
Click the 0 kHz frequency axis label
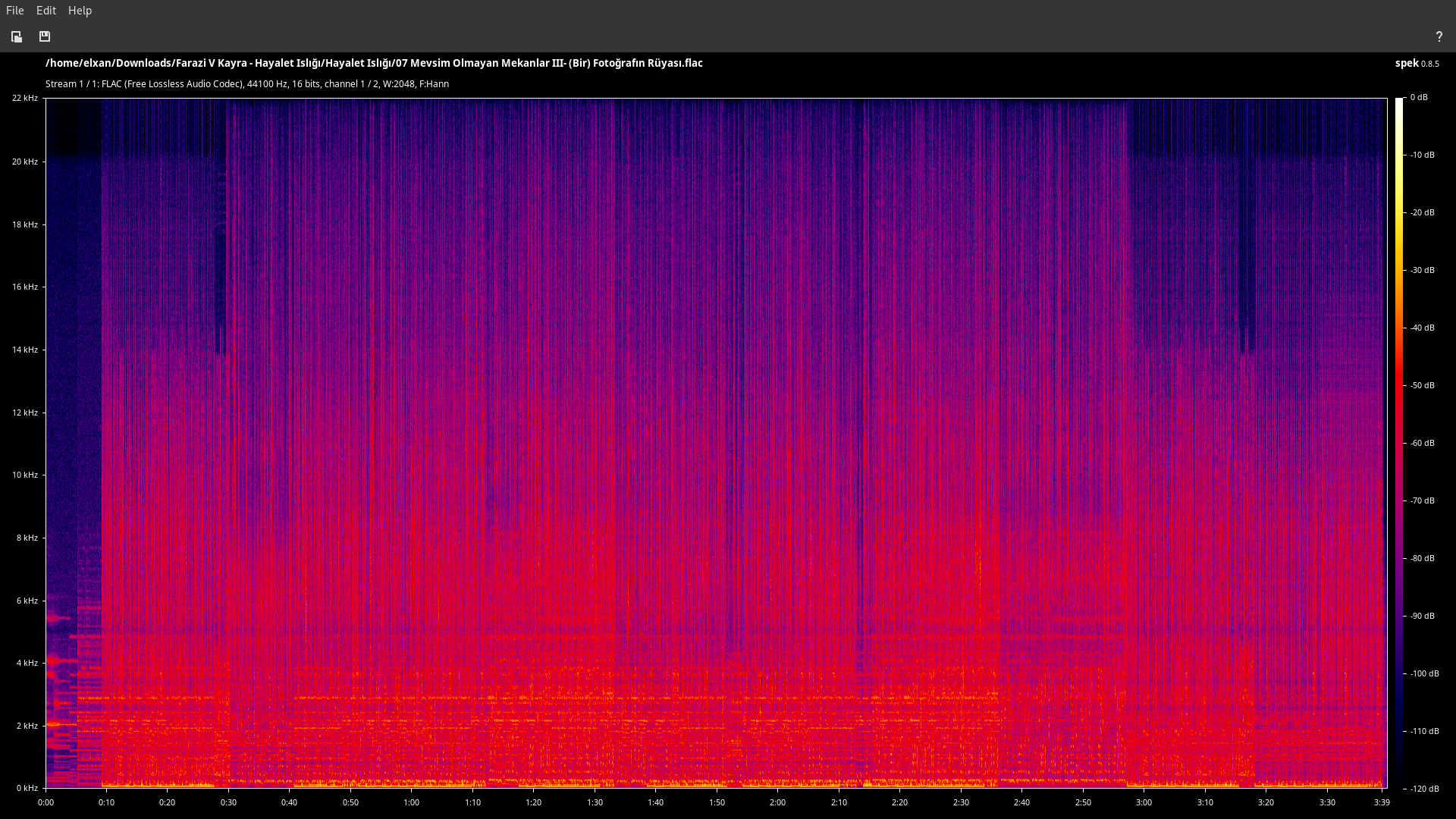pos(27,788)
